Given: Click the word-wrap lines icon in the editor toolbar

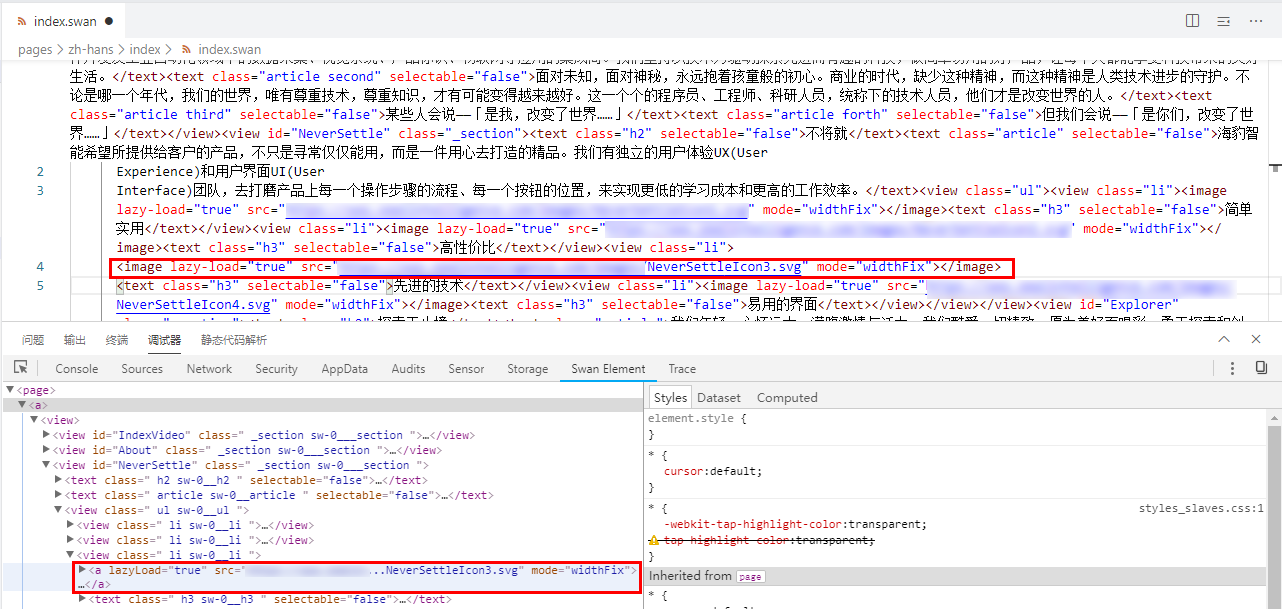Looking at the screenshot, I should [1223, 20].
